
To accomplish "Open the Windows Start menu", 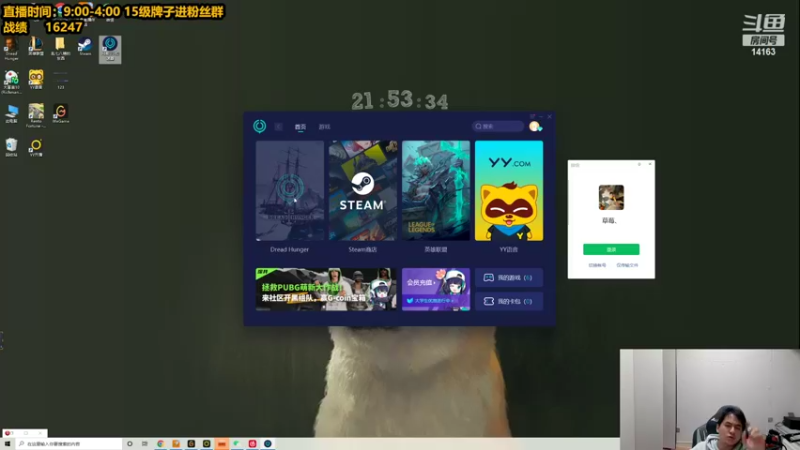I will point(7,444).
